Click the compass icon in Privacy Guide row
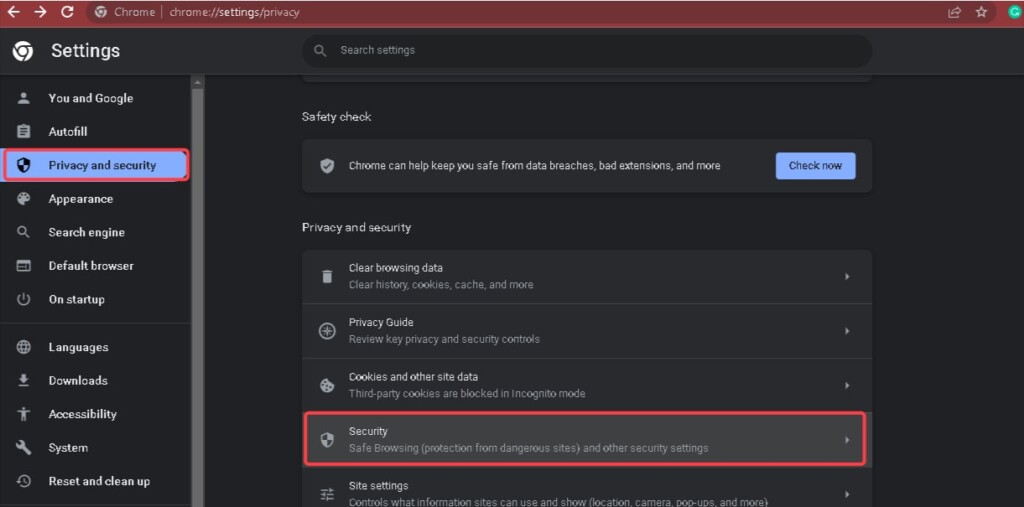The width and height of the screenshot is (1024, 507). click(327, 331)
